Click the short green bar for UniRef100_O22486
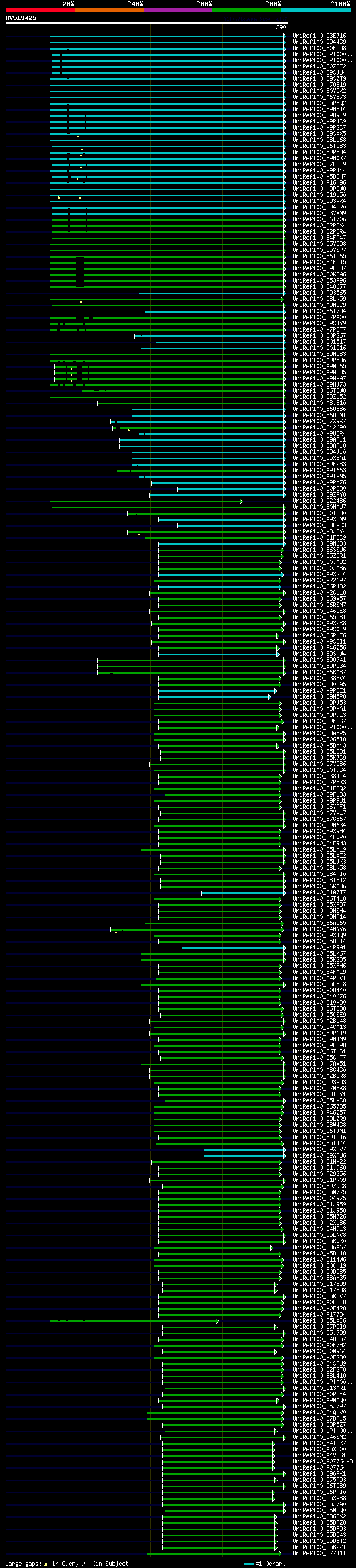The image size is (356, 1568). tap(146, 501)
